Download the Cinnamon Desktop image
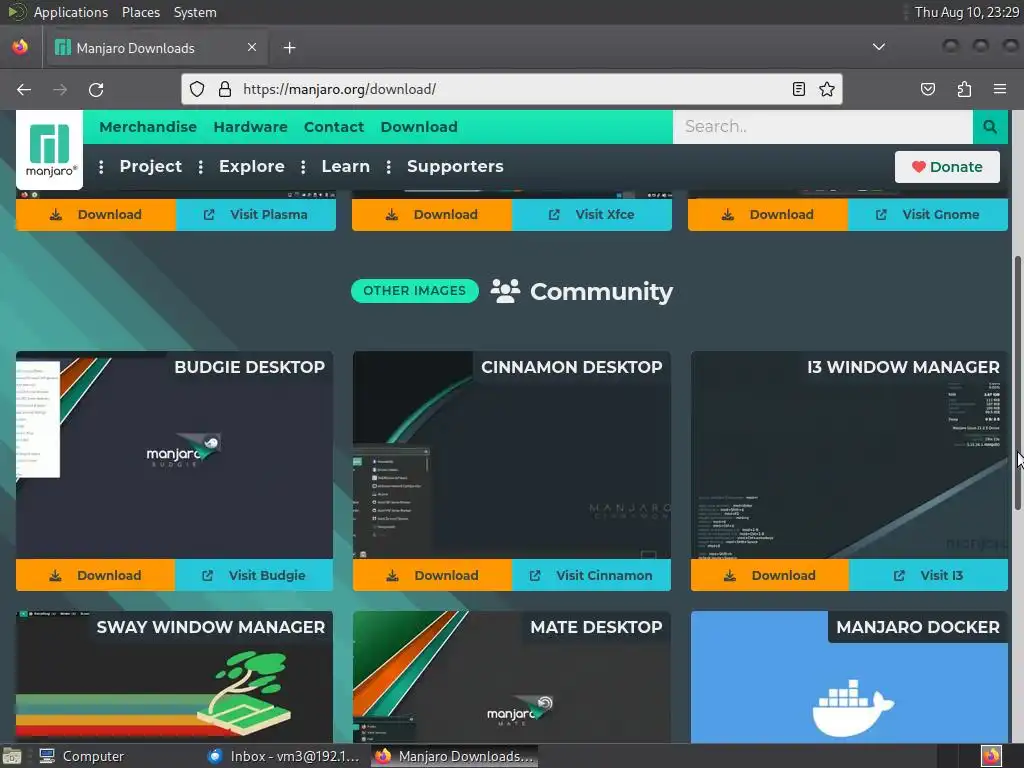 point(432,575)
